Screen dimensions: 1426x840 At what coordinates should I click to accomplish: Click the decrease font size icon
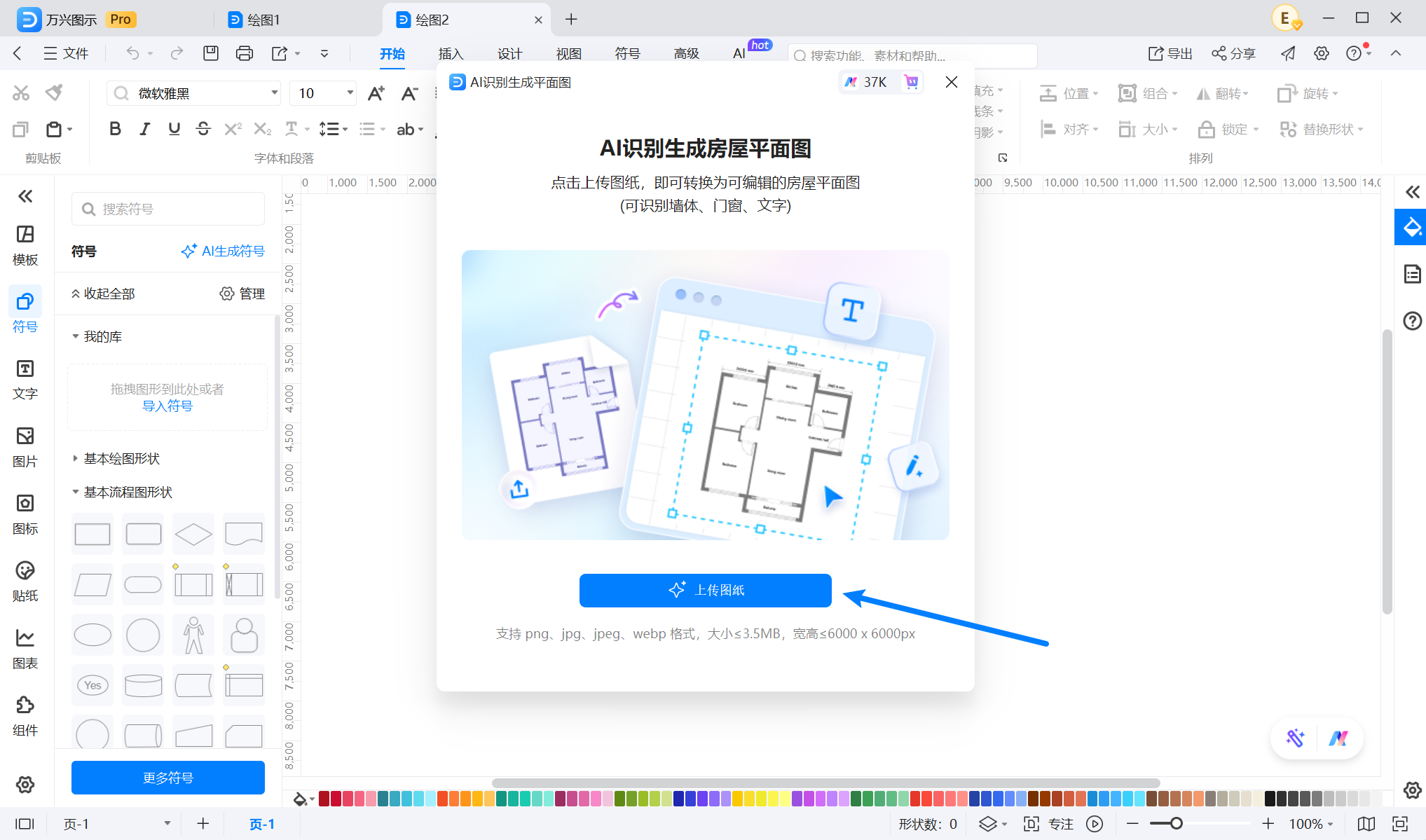(409, 93)
